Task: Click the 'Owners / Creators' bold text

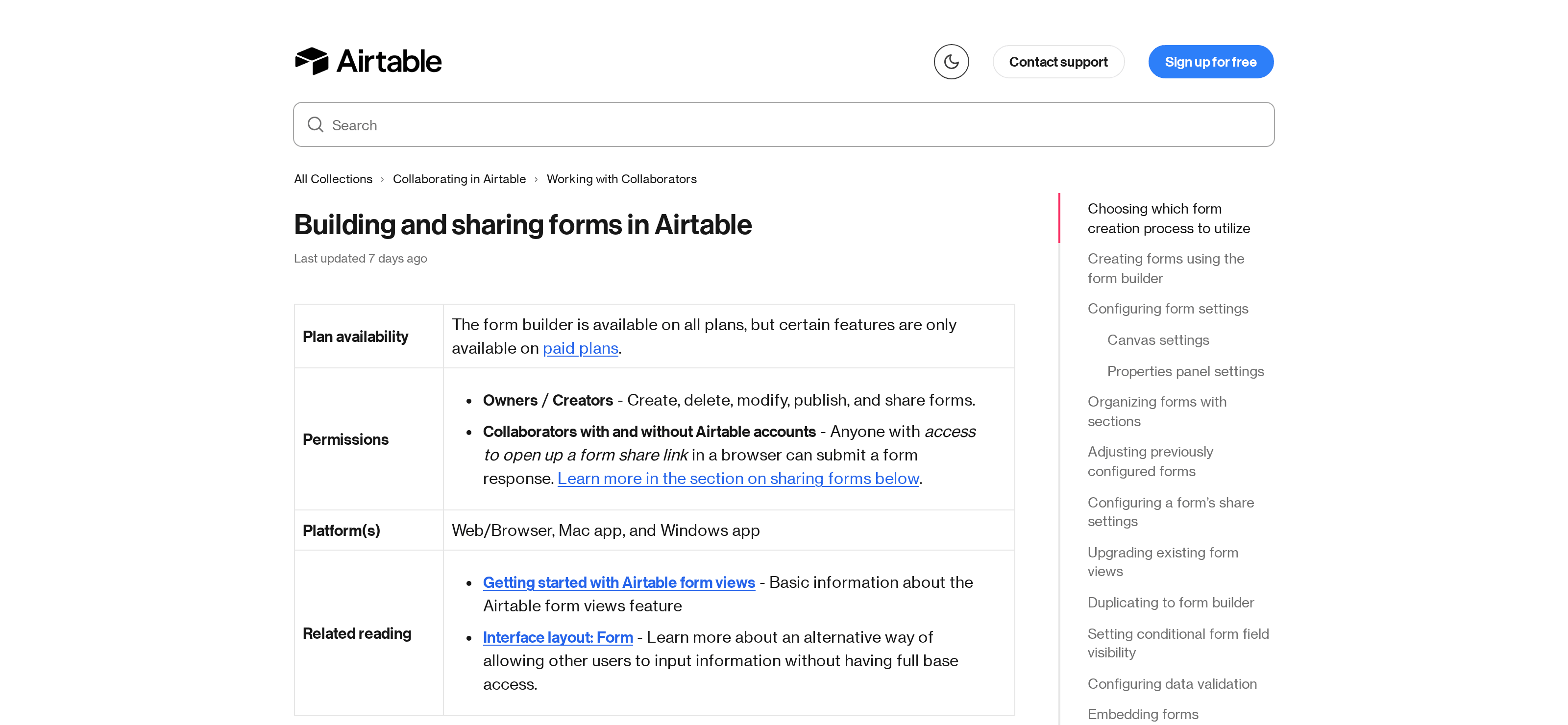Action: 548,401
